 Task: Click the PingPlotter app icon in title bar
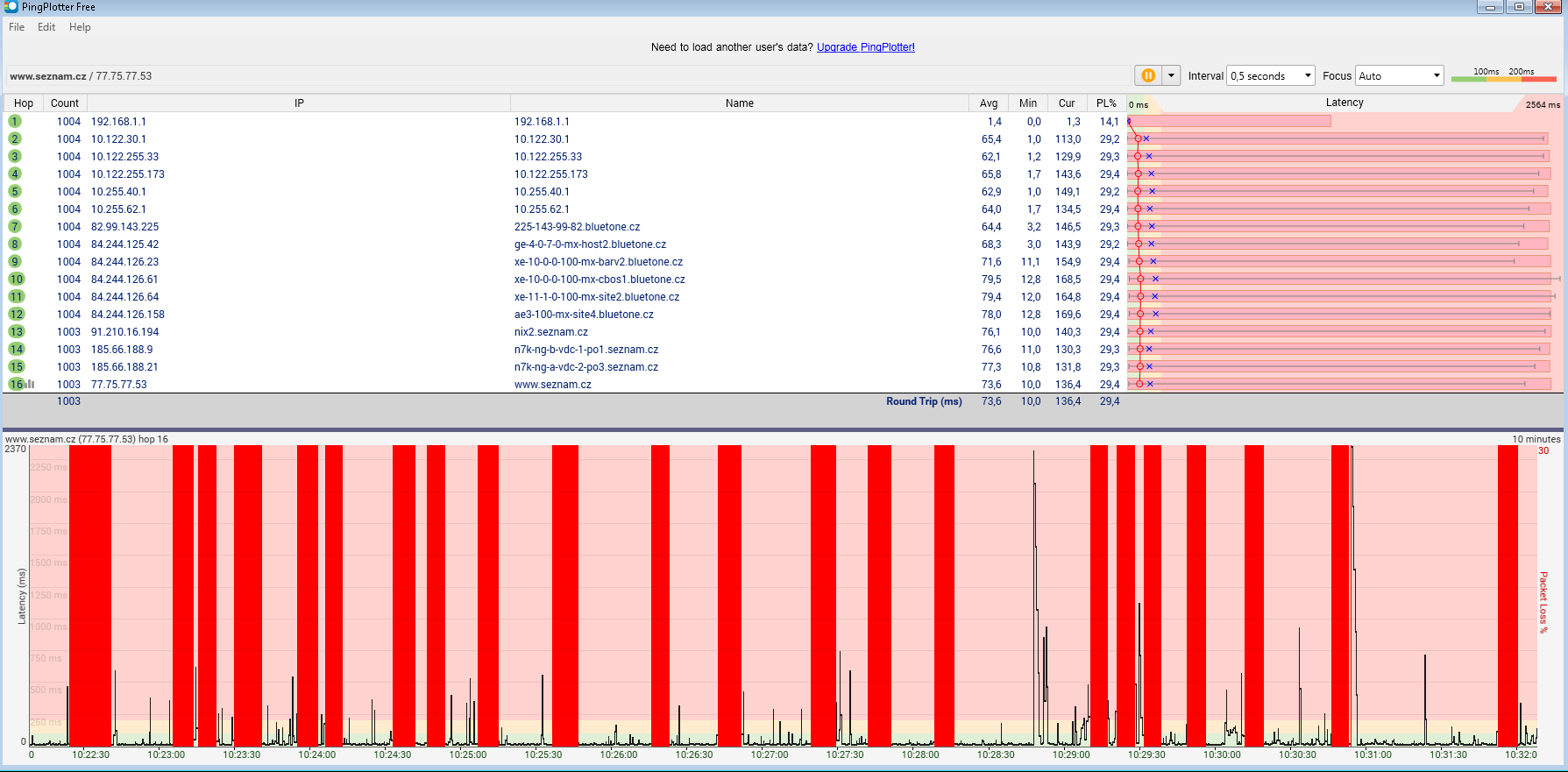click(11, 7)
